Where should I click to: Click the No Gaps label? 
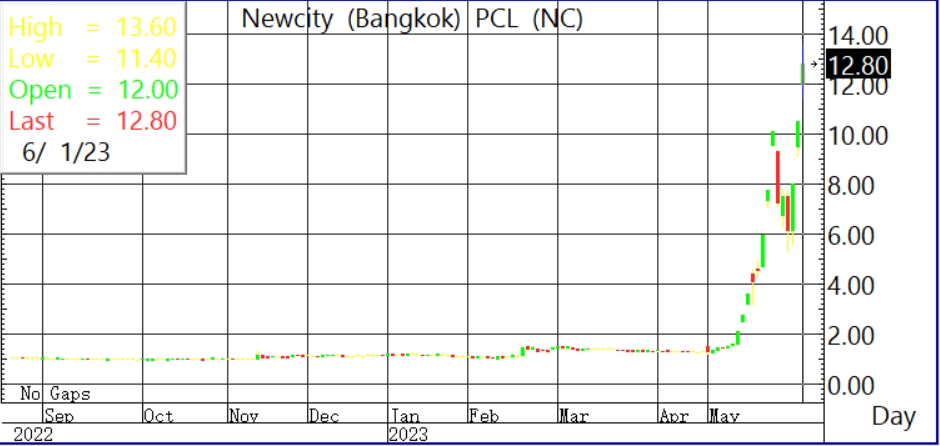[55, 394]
